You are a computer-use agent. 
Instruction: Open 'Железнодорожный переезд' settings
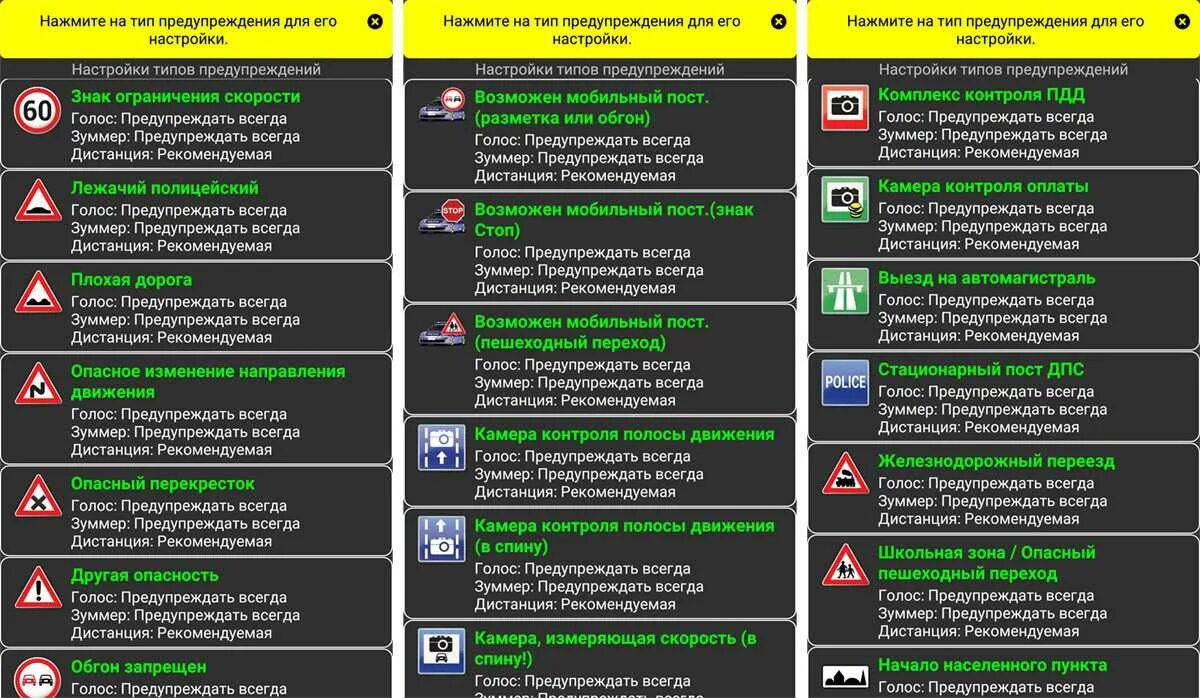point(1004,489)
